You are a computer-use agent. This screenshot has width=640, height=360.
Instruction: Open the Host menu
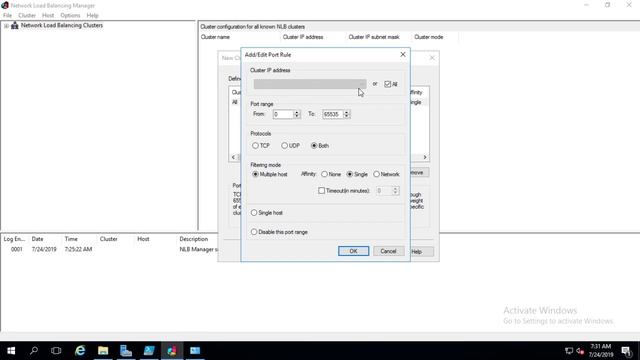tap(48, 16)
